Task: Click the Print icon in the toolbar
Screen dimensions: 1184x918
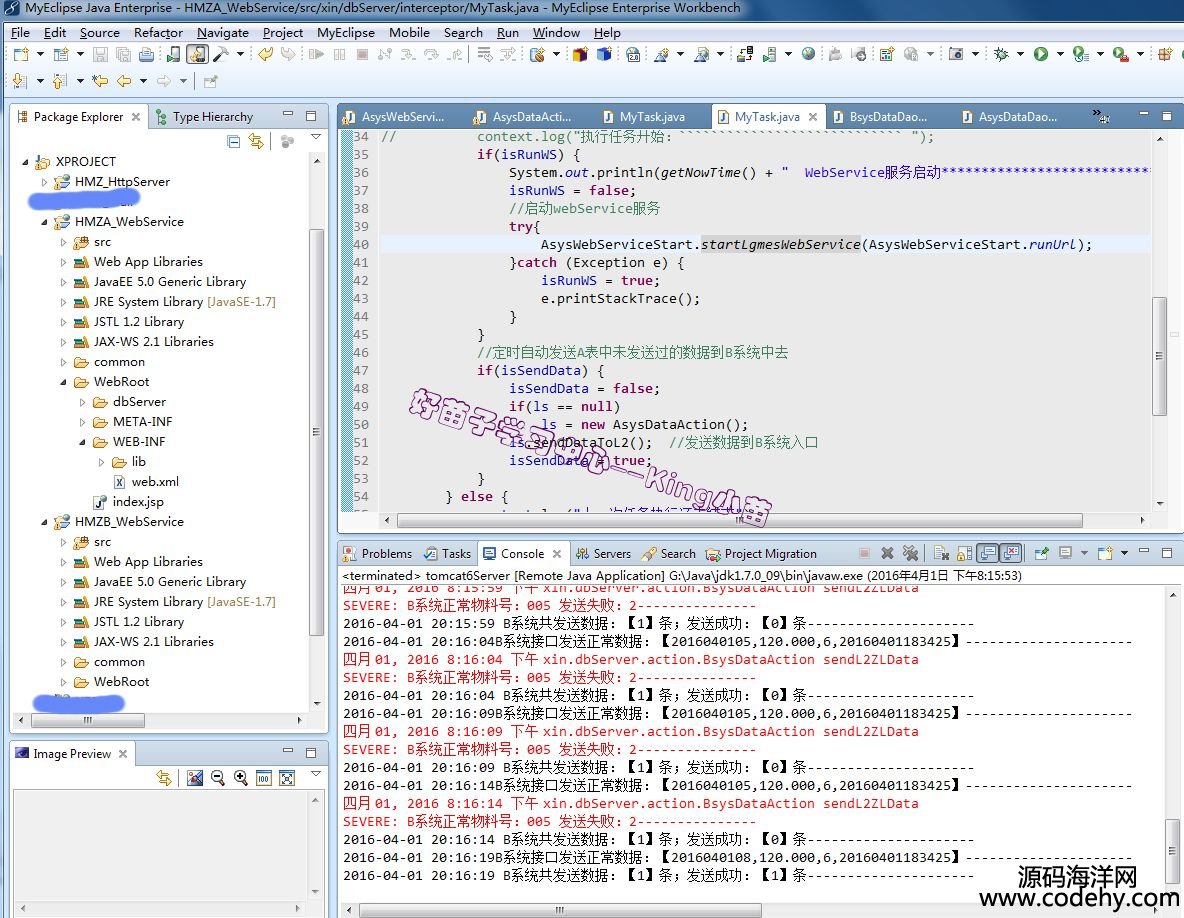Action: click(146, 54)
